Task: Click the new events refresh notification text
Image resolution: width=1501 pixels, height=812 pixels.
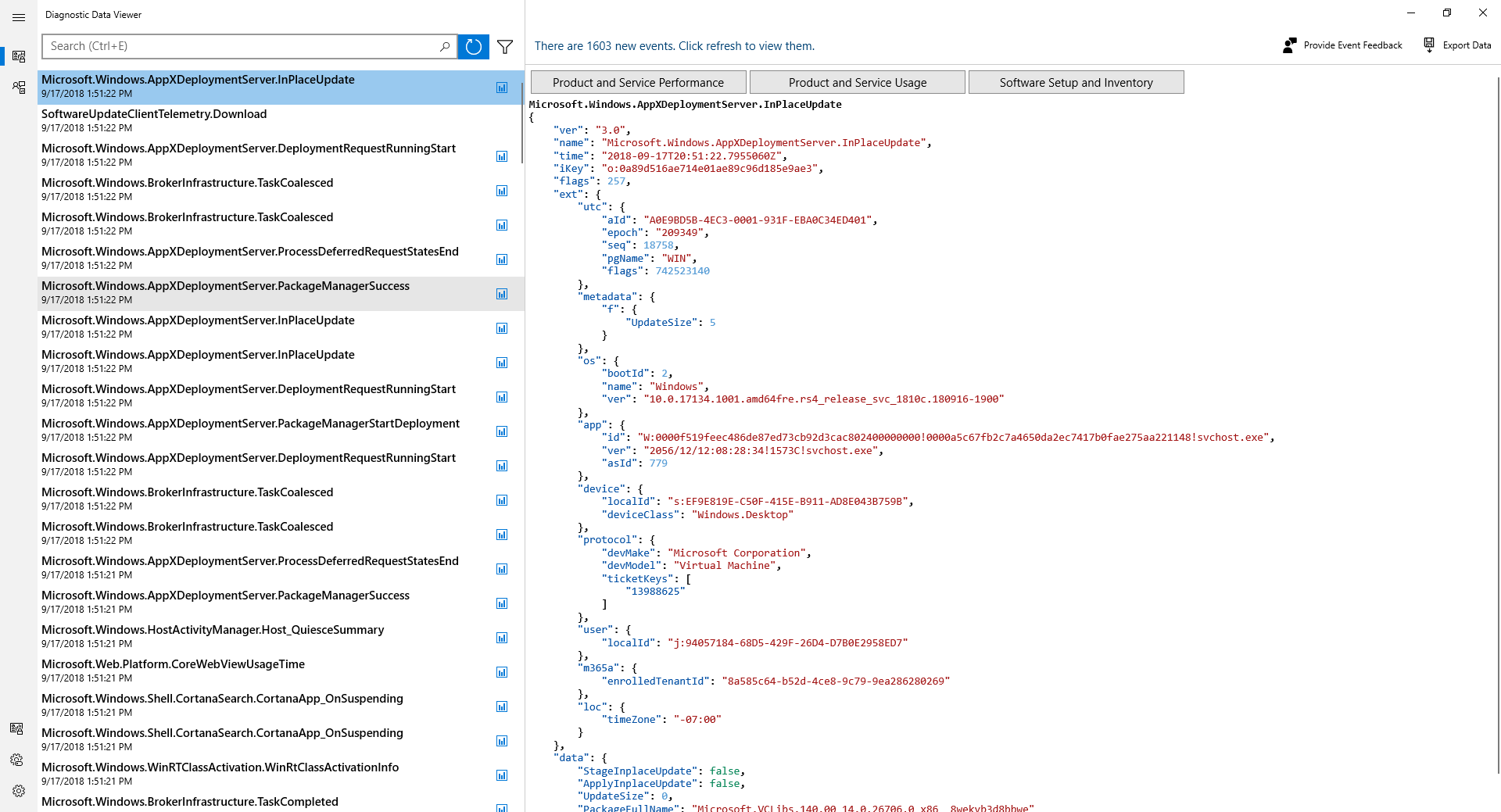Action: [x=674, y=46]
